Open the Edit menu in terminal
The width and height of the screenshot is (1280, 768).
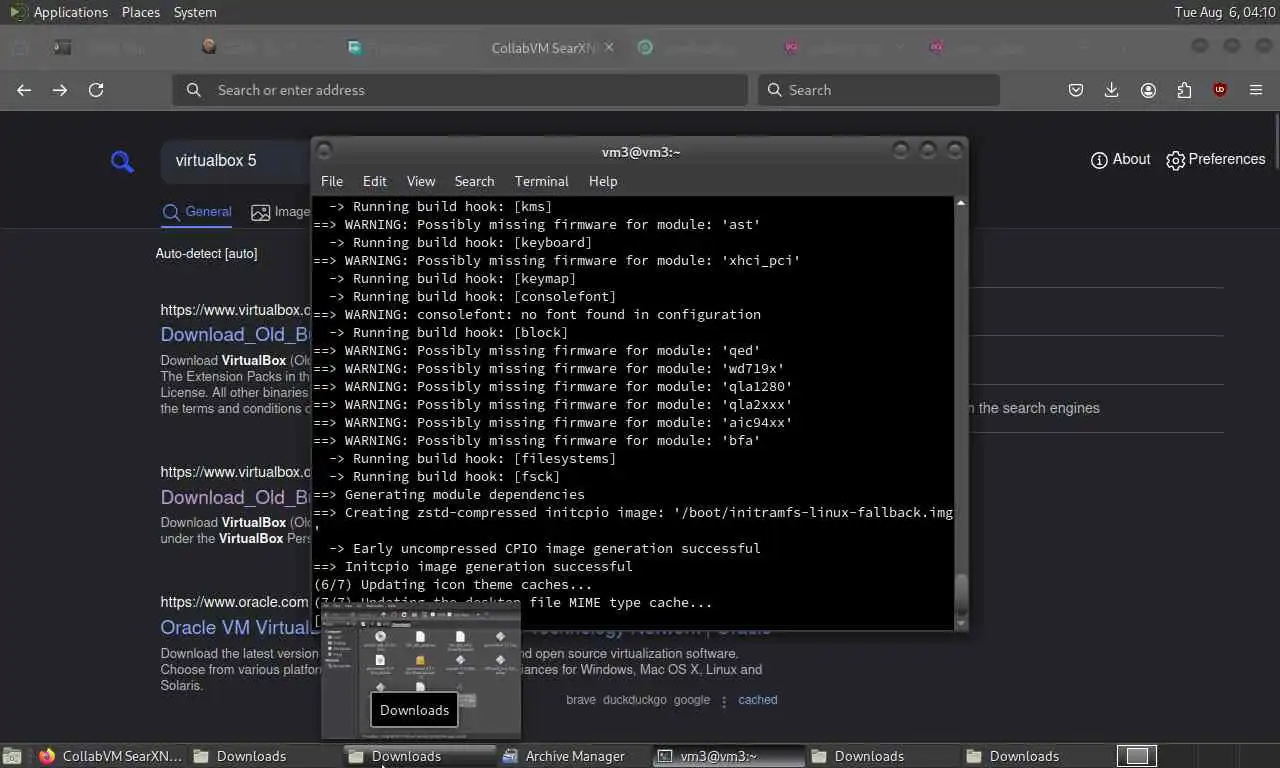[x=375, y=181]
